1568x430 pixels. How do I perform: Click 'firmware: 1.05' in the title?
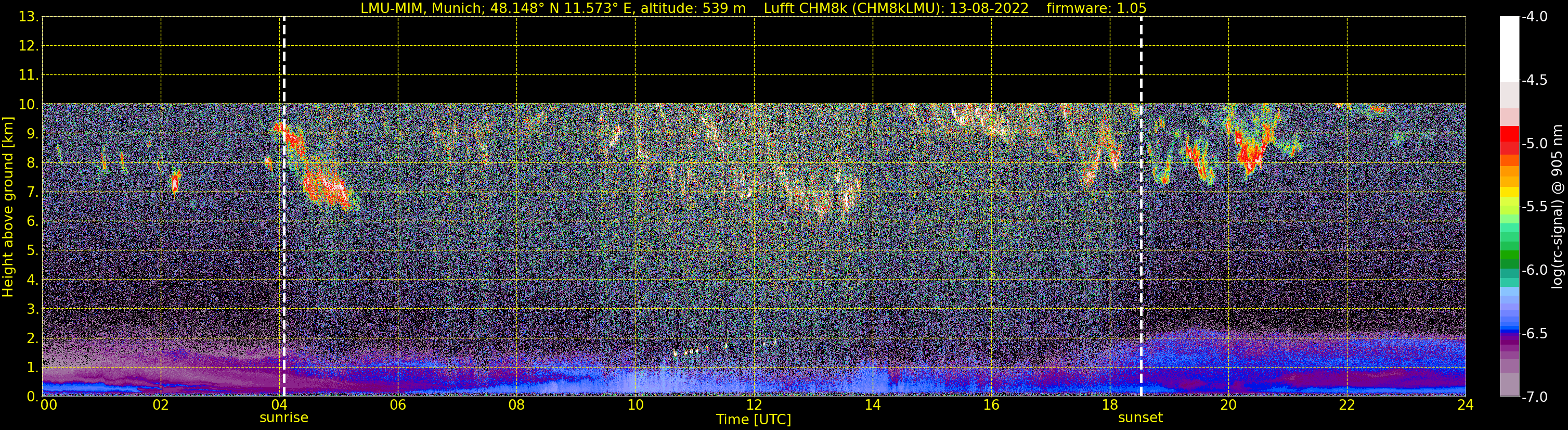[x=1096, y=8]
